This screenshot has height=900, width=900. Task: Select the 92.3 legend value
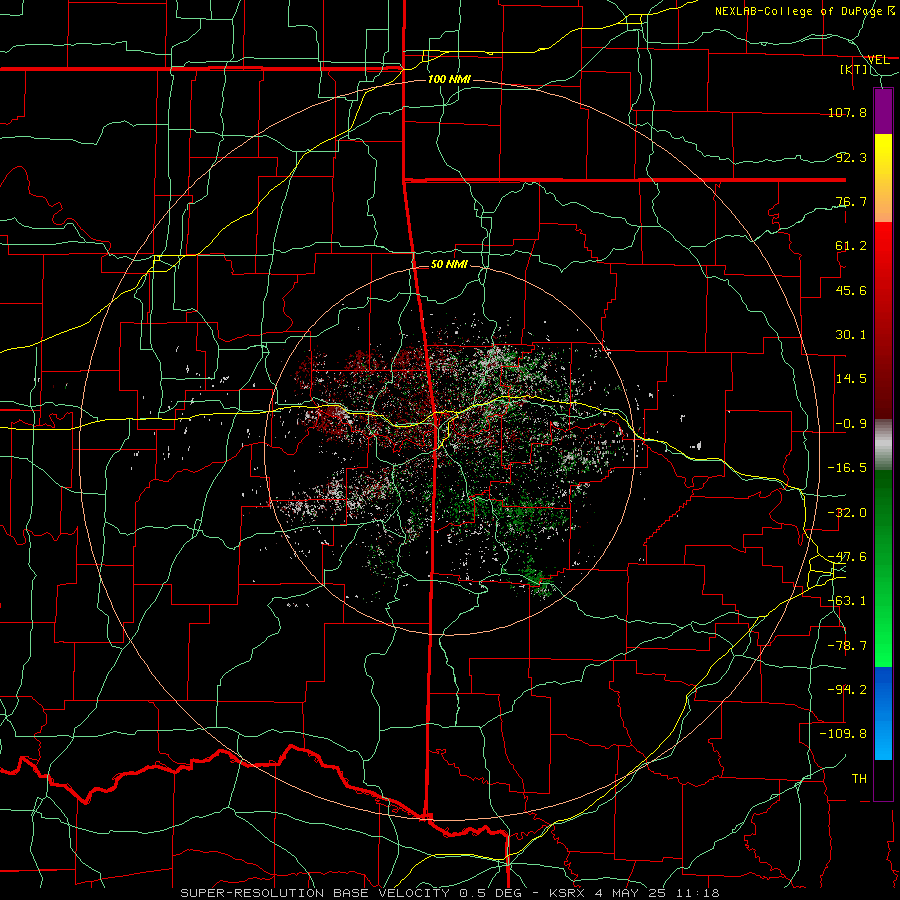click(851, 157)
